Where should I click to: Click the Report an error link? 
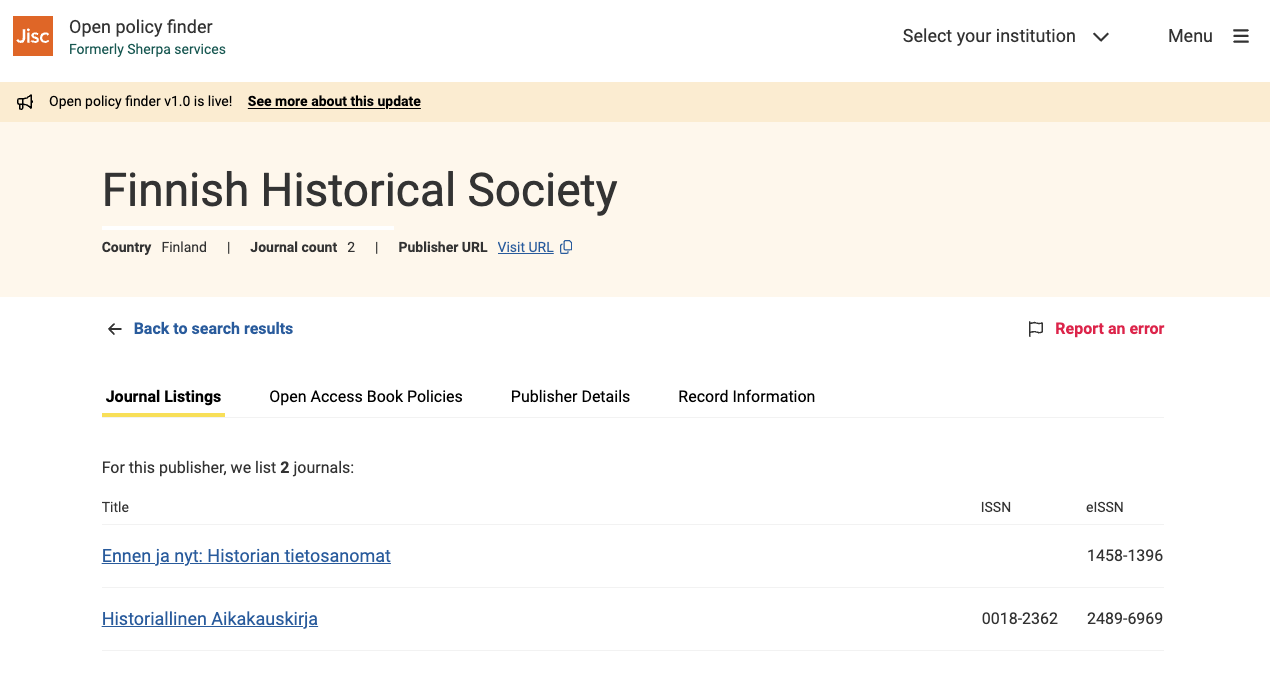click(x=1109, y=329)
